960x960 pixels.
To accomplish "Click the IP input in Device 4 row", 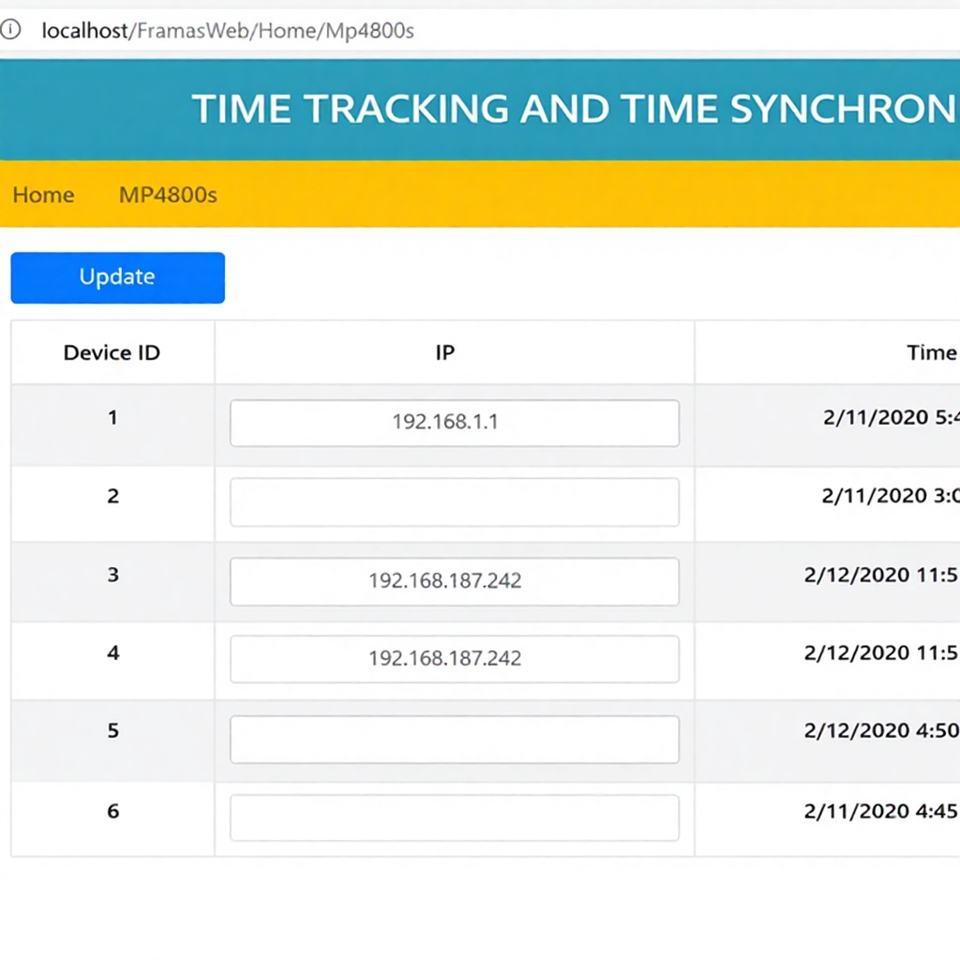I will pyautogui.click(x=454, y=659).
